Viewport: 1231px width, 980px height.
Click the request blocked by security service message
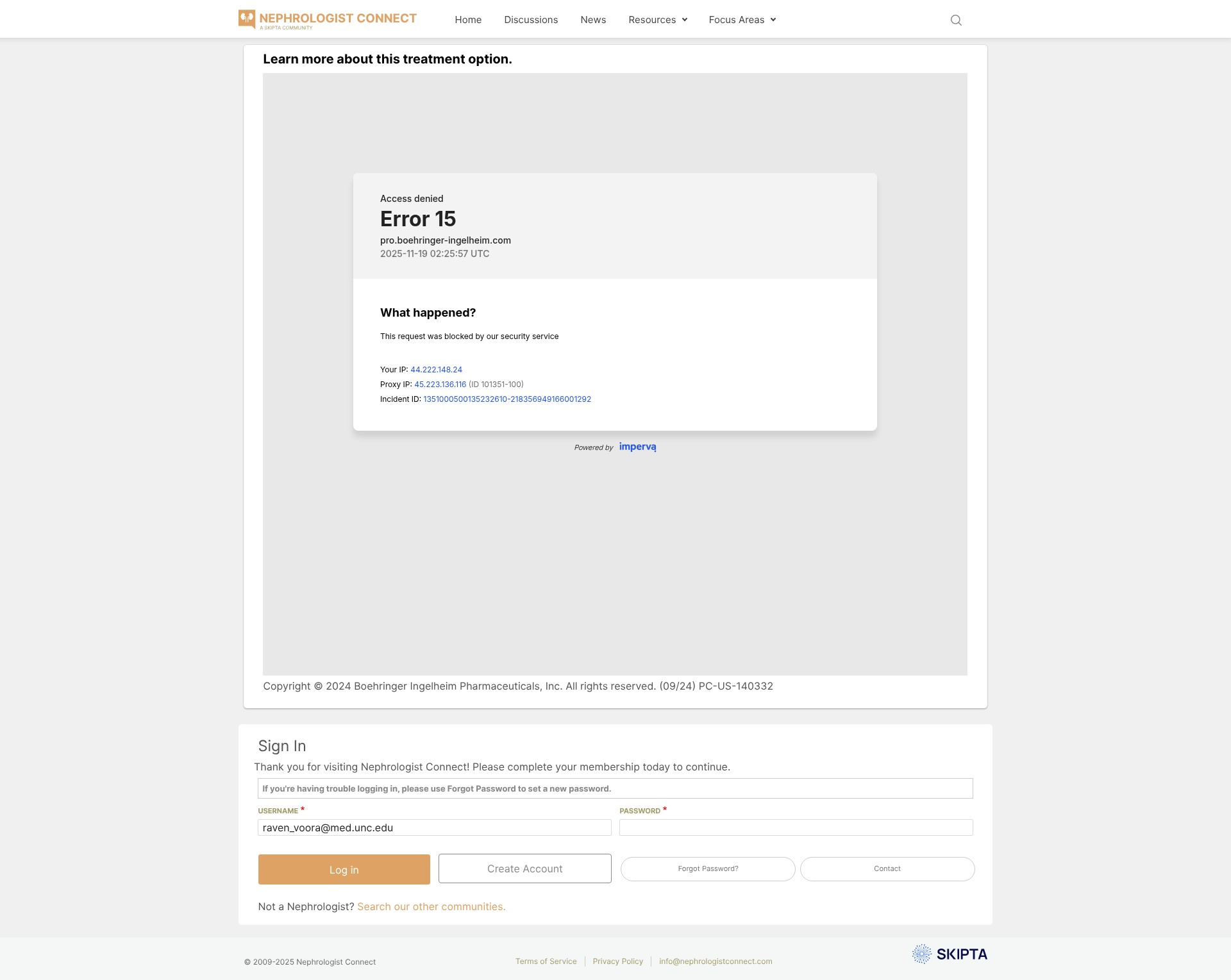point(469,336)
